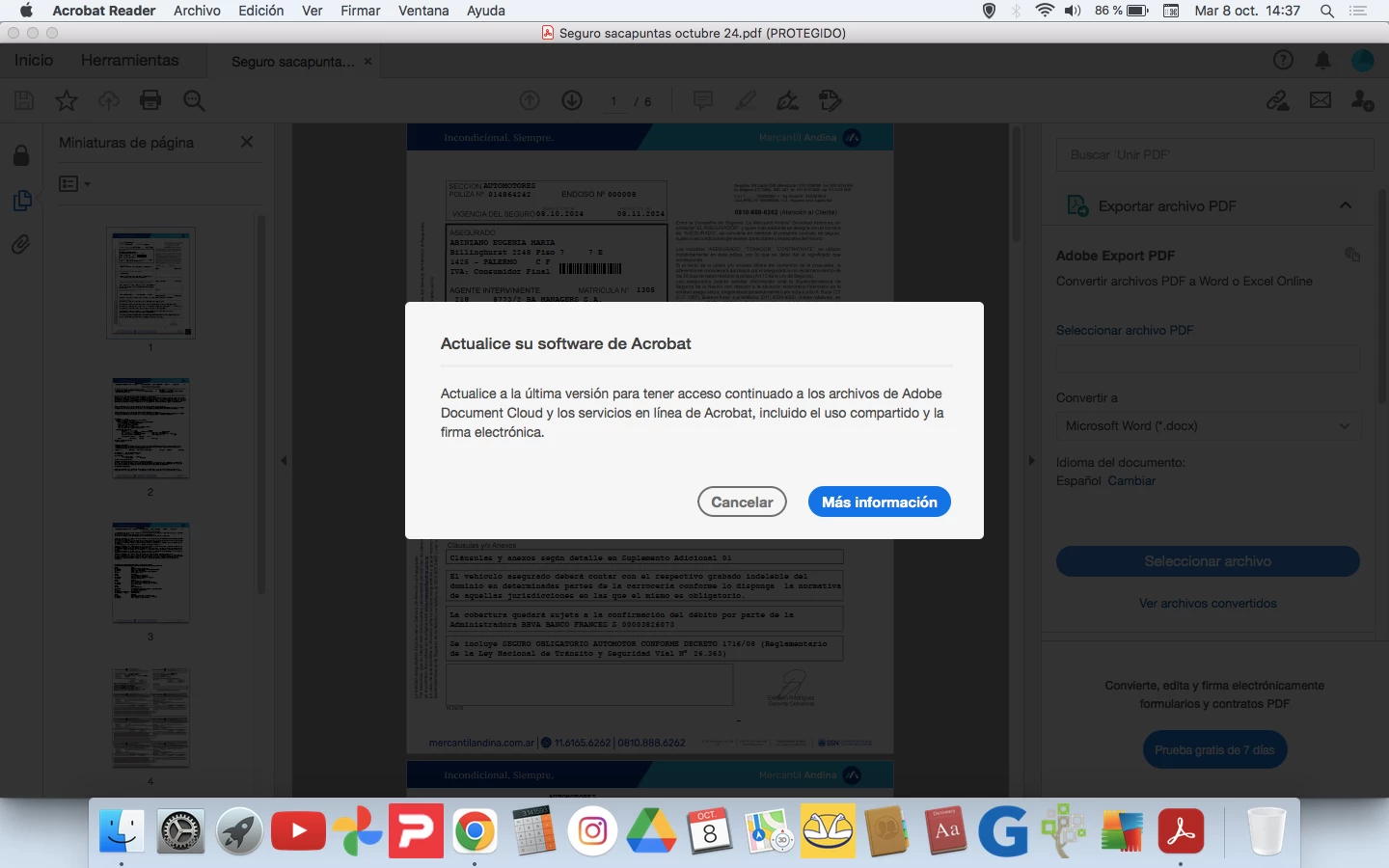Go to next page arrow
Image resolution: width=1389 pixels, height=868 pixels.
[x=572, y=100]
